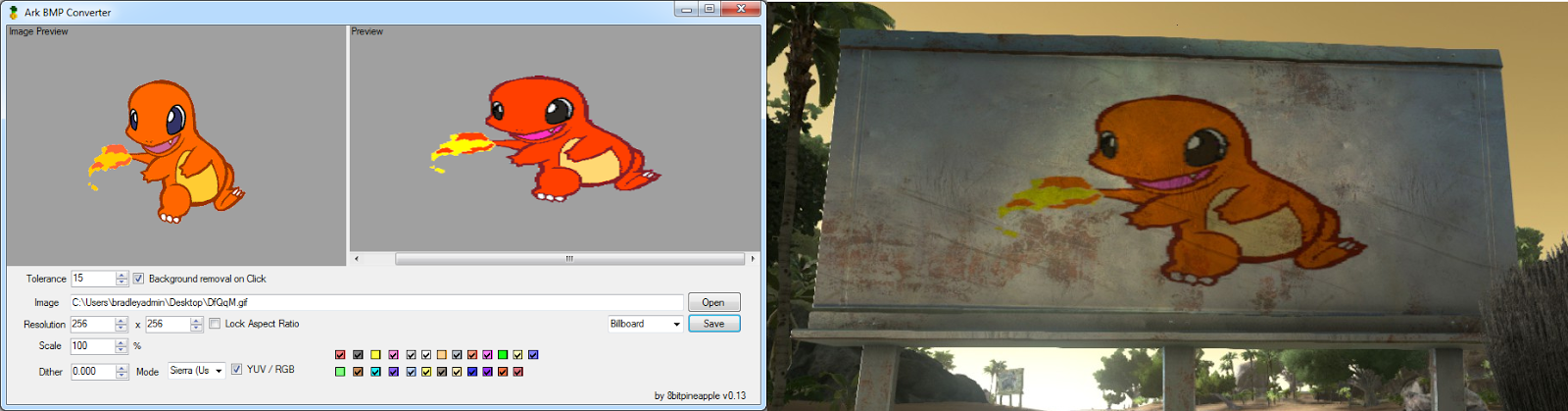
Task: Toggle the brick red color ending second row
Action: coord(517,372)
